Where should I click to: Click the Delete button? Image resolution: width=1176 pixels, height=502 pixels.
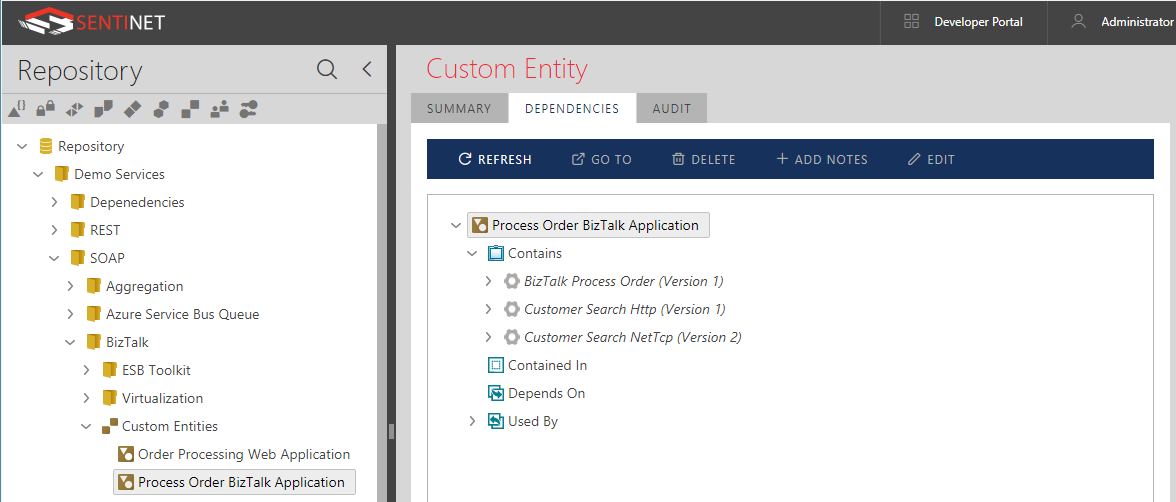pyautogui.click(x=704, y=159)
